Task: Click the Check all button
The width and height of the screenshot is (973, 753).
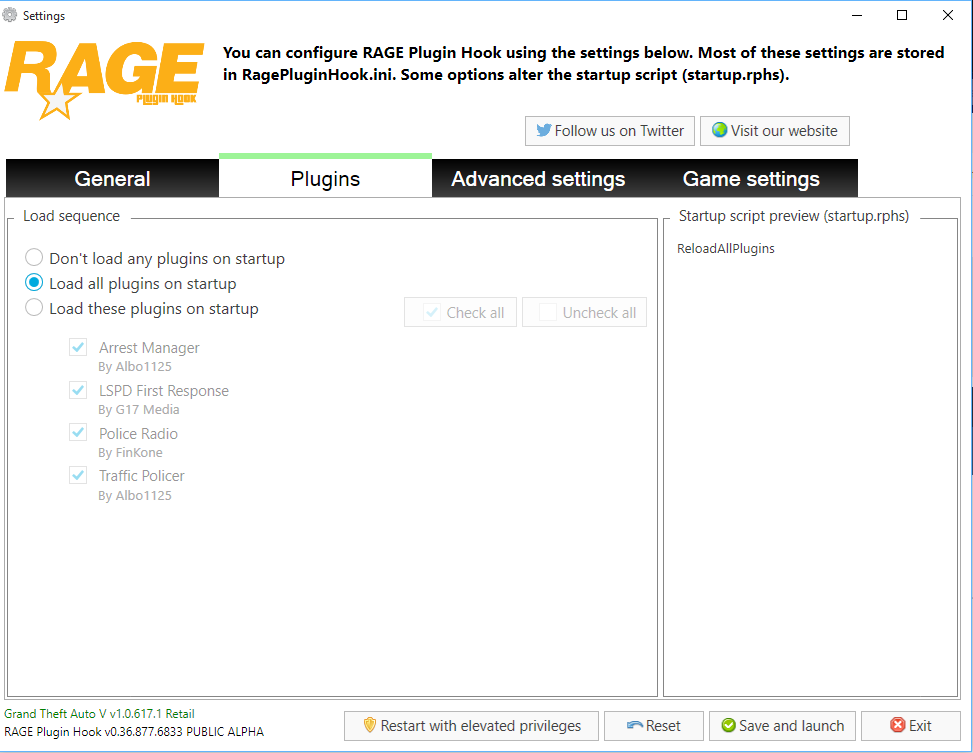Action: [460, 312]
